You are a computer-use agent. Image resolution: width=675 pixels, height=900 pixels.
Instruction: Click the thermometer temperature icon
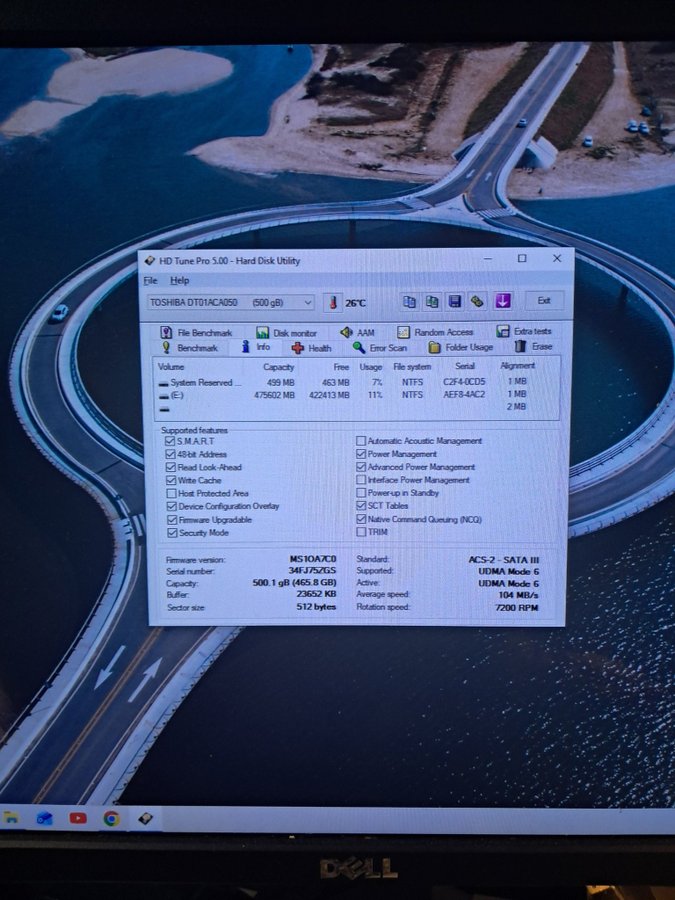(x=332, y=302)
